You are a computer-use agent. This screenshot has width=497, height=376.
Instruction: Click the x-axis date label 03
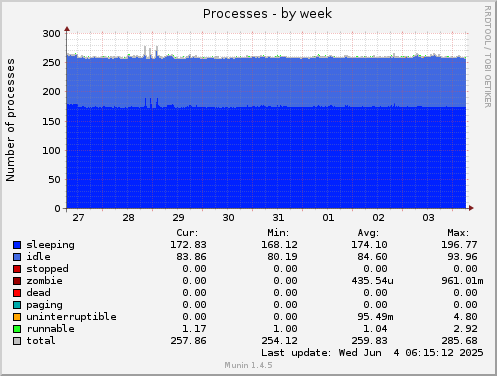(x=428, y=218)
